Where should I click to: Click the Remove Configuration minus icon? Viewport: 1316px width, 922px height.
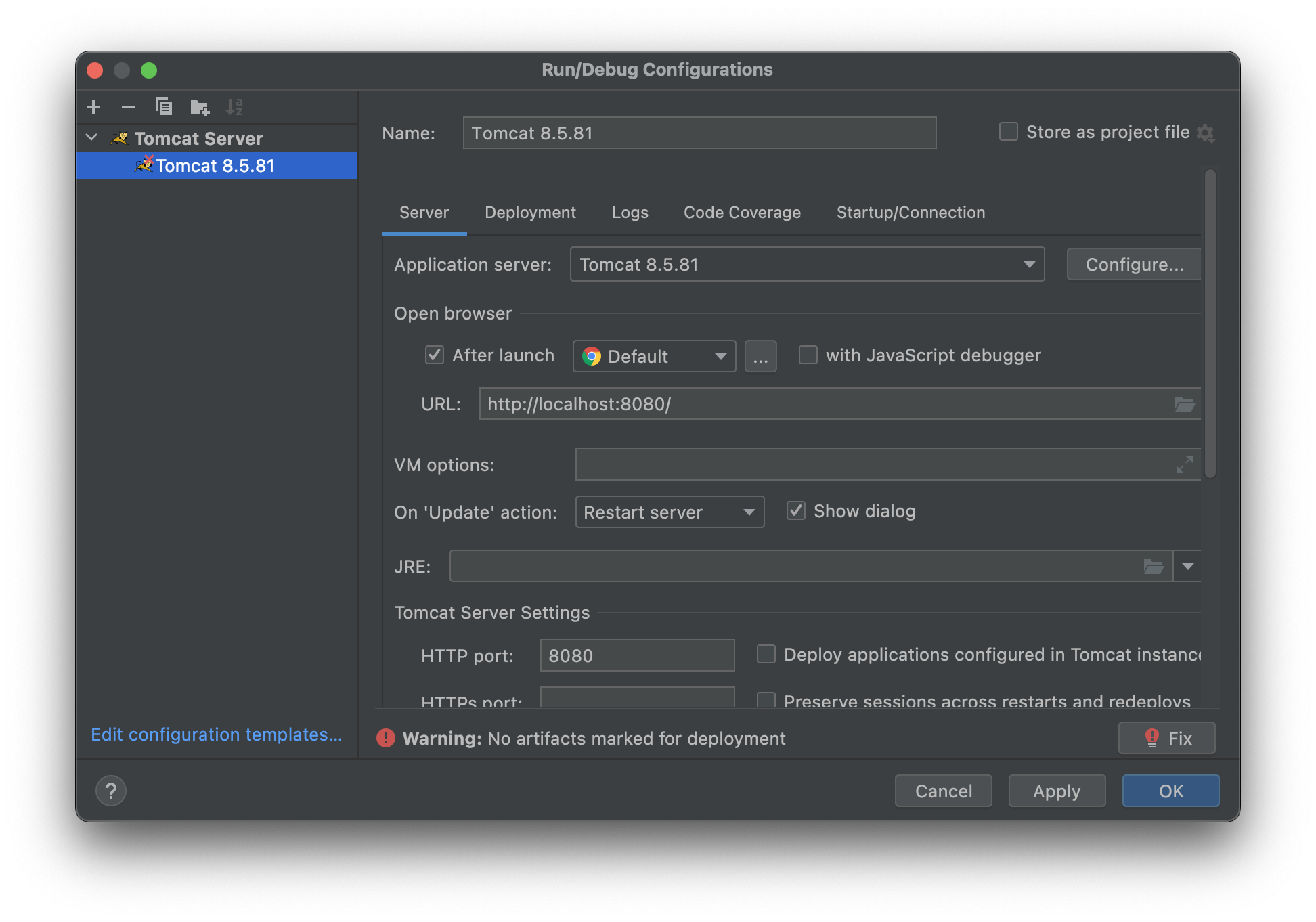(x=129, y=107)
